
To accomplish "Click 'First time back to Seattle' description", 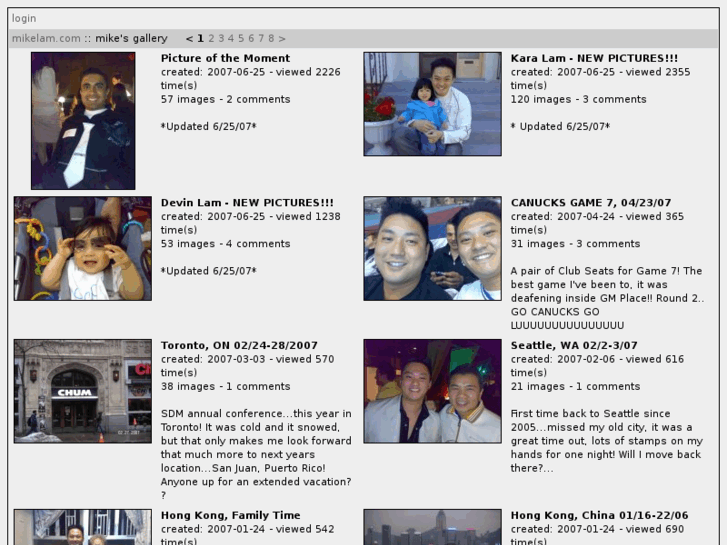I will 606,441.
